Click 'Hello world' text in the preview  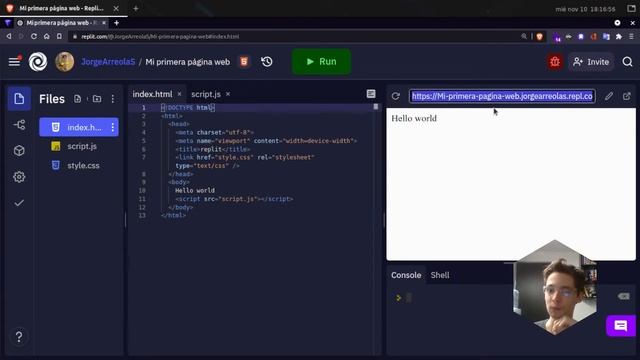coord(414,118)
